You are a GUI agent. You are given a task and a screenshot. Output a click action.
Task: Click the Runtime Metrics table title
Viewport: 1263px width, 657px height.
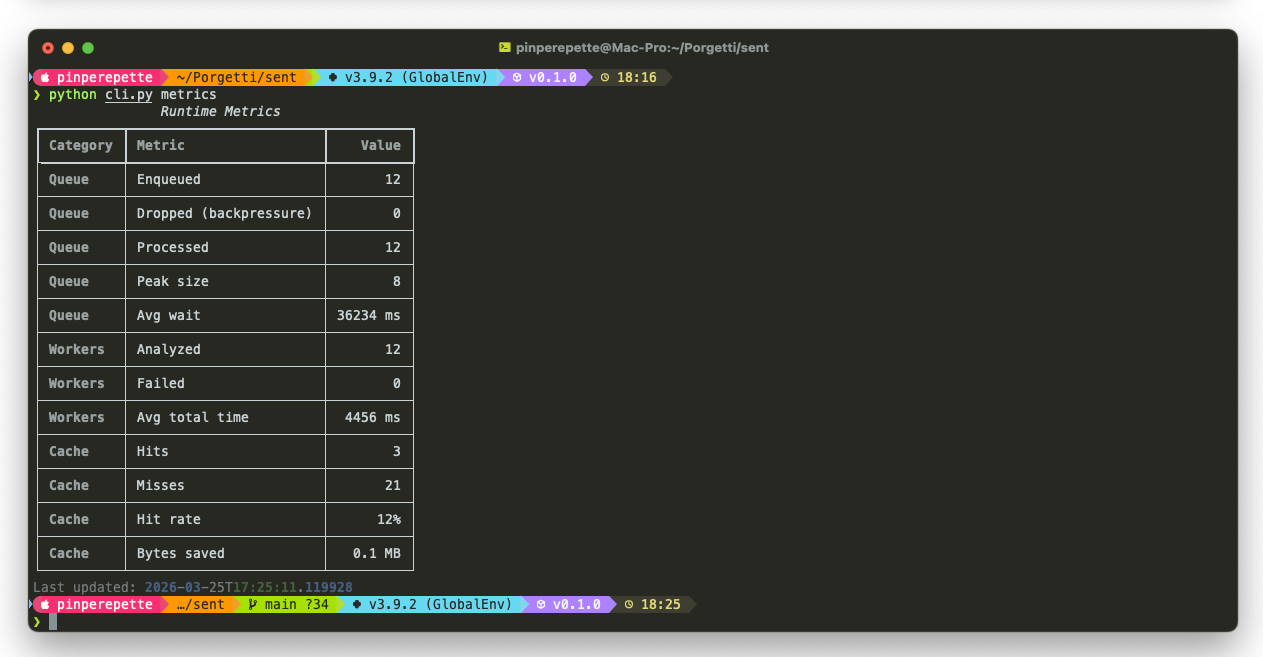(x=220, y=111)
